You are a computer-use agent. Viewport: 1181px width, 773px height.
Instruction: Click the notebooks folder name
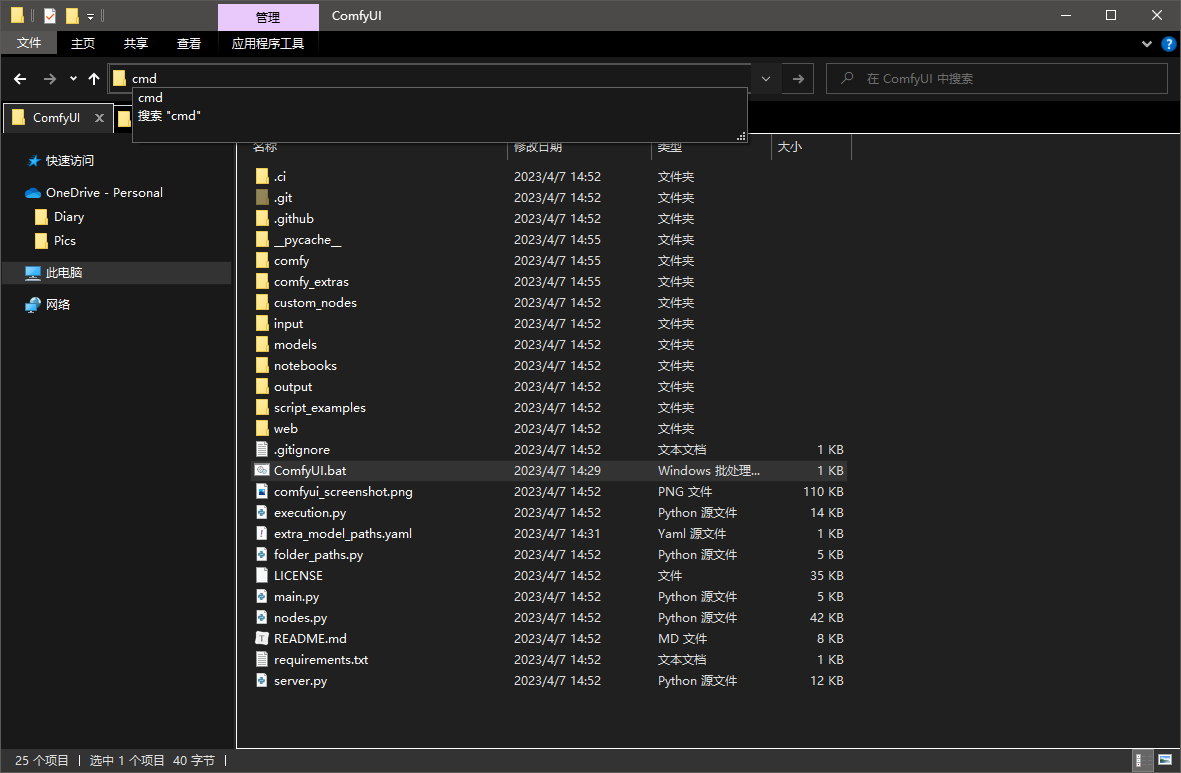pyautogui.click(x=305, y=365)
